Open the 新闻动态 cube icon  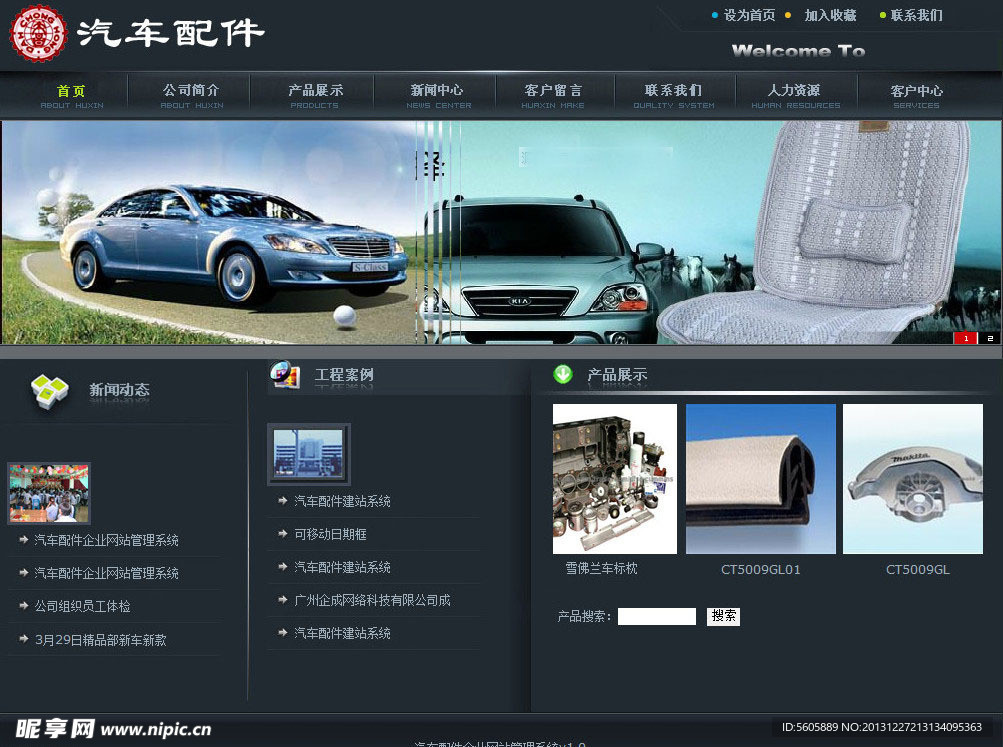[49, 390]
